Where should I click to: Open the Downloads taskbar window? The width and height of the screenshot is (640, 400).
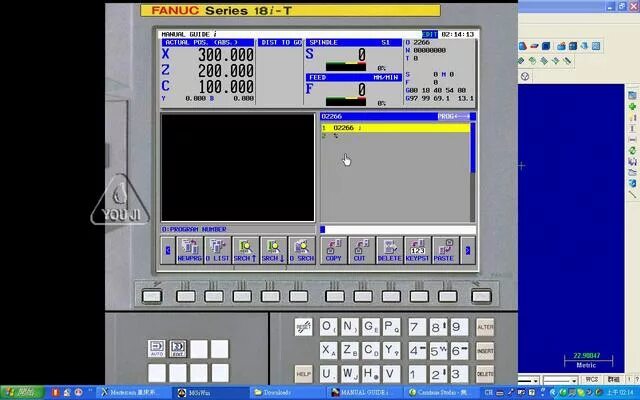tap(287, 393)
